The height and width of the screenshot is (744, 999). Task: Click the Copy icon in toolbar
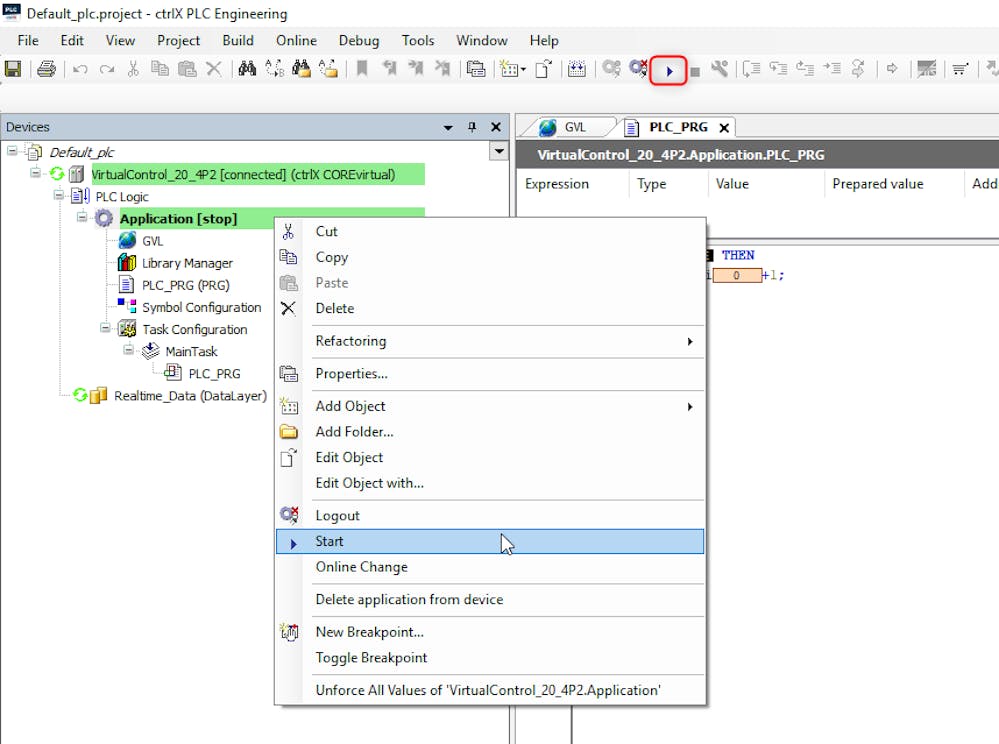coord(160,69)
